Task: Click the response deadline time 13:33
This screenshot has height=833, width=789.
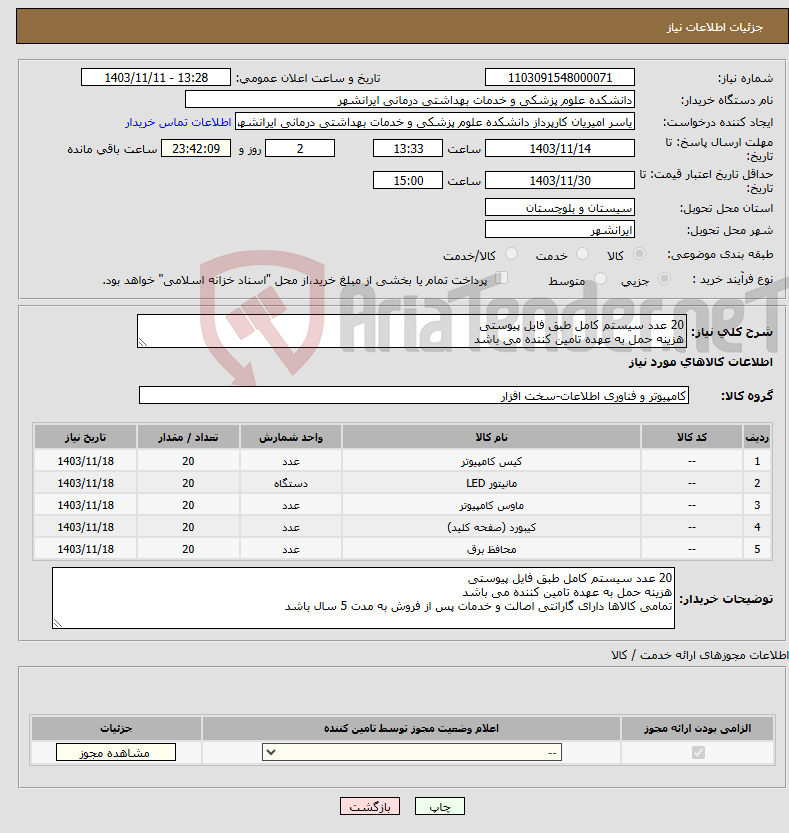Action: point(408,148)
